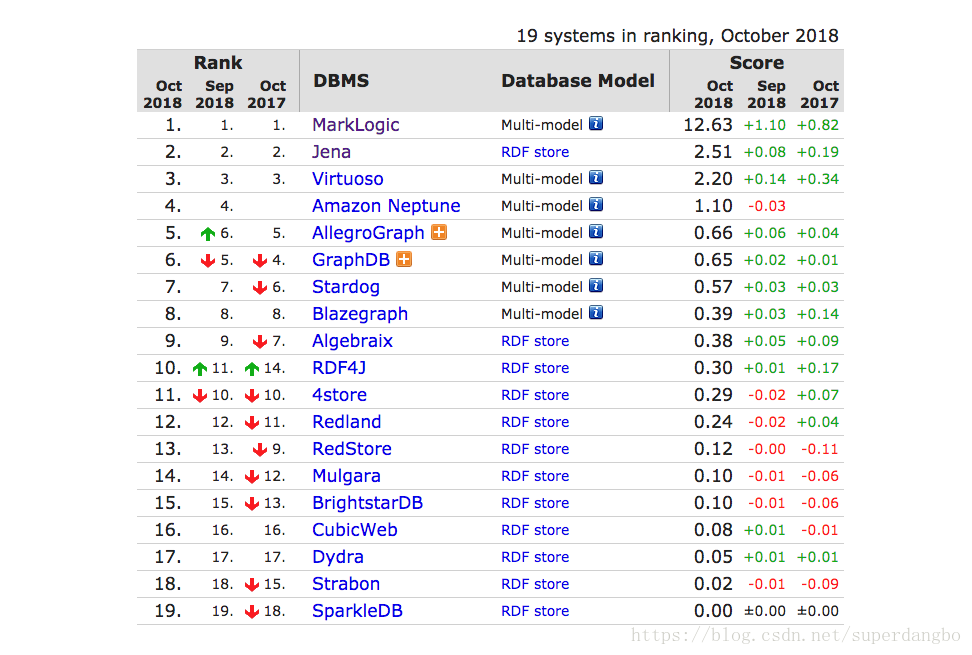Open the CubicWeb link
972x655 pixels.
click(355, 530)
